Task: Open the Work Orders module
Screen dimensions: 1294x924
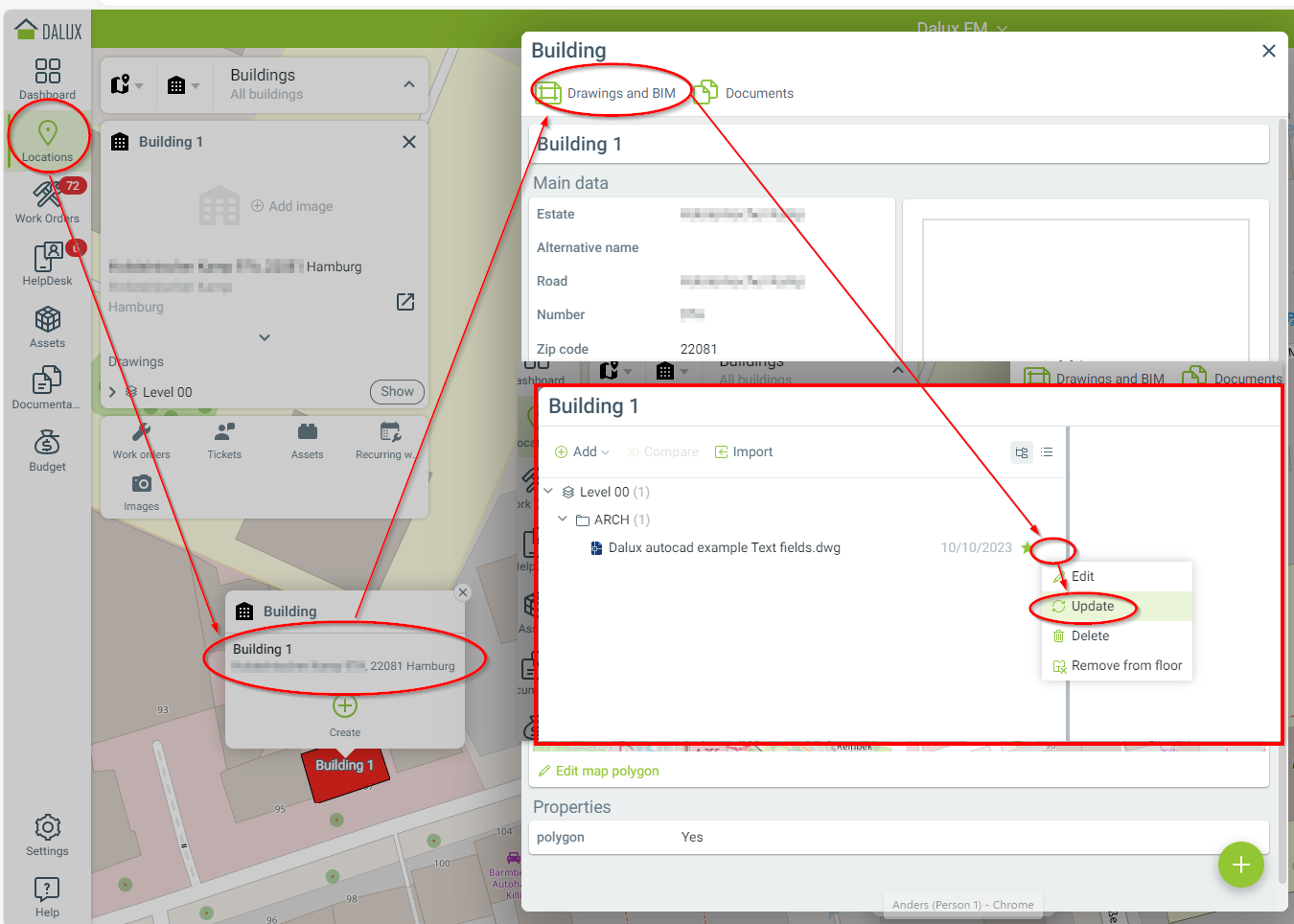Action: click(x=47, y=201)
